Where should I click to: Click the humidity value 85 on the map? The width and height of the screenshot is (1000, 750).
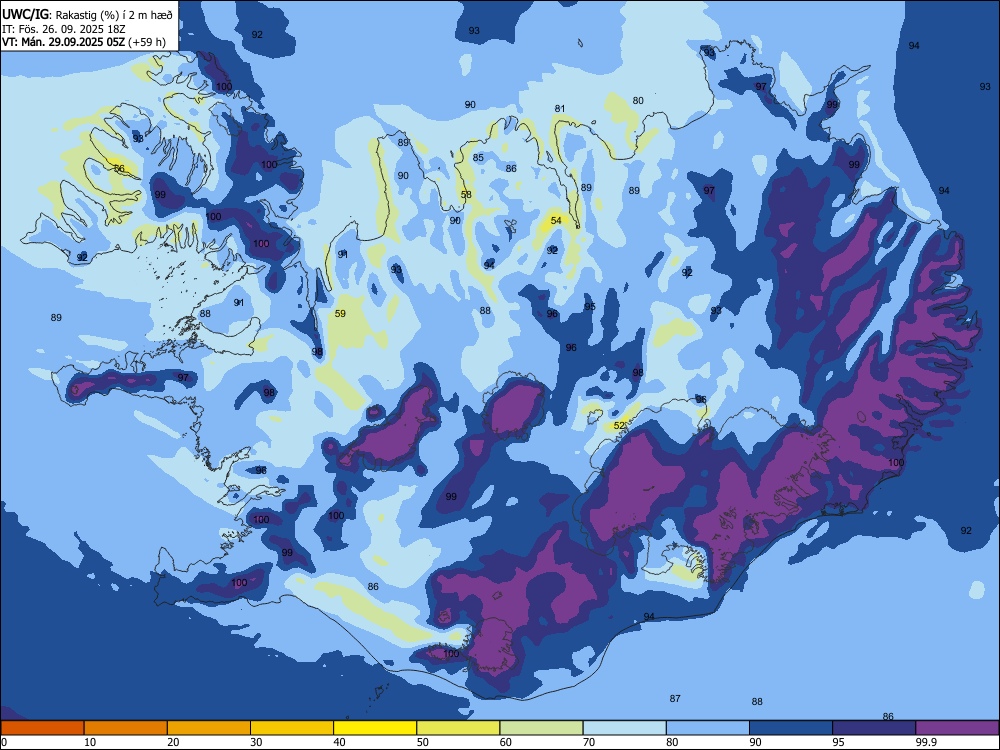pyautogui.click(x=478, y=158)
